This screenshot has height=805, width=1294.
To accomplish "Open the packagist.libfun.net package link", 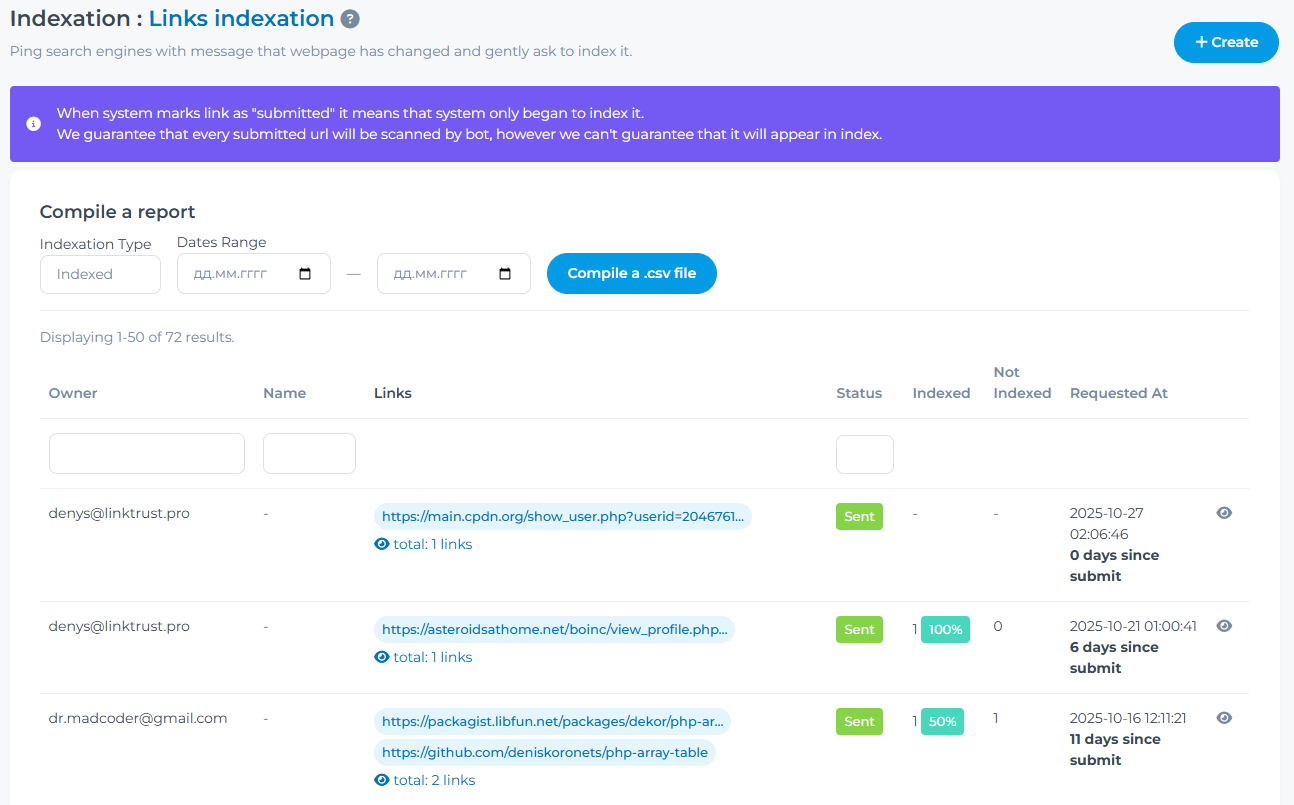I will coord(552,721).
